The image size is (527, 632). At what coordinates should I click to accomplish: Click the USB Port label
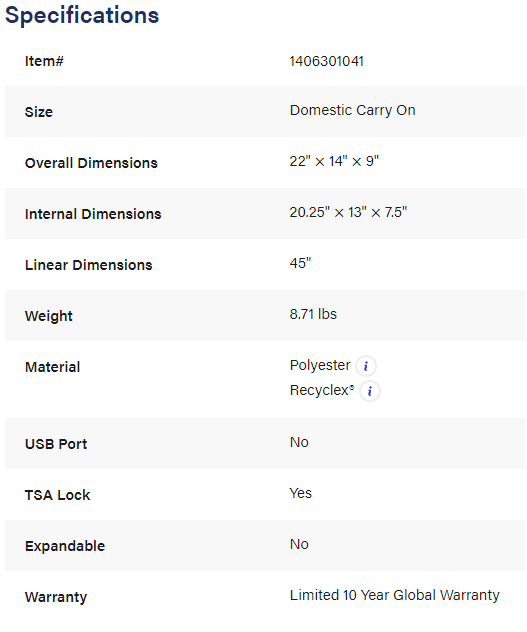tap(56, 444)
